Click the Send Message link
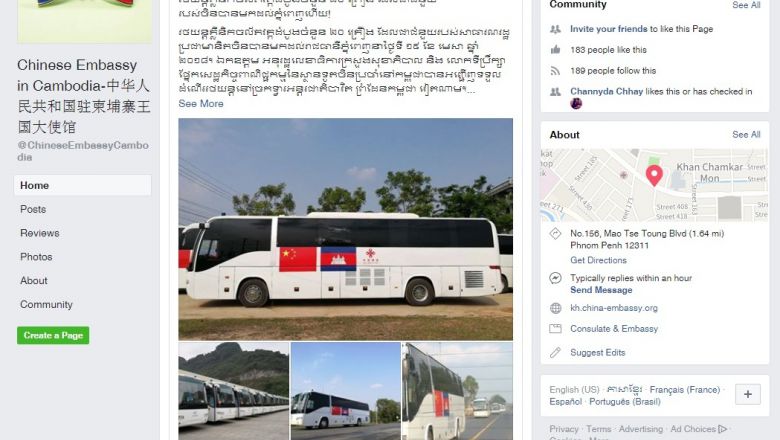 point(601,290)
